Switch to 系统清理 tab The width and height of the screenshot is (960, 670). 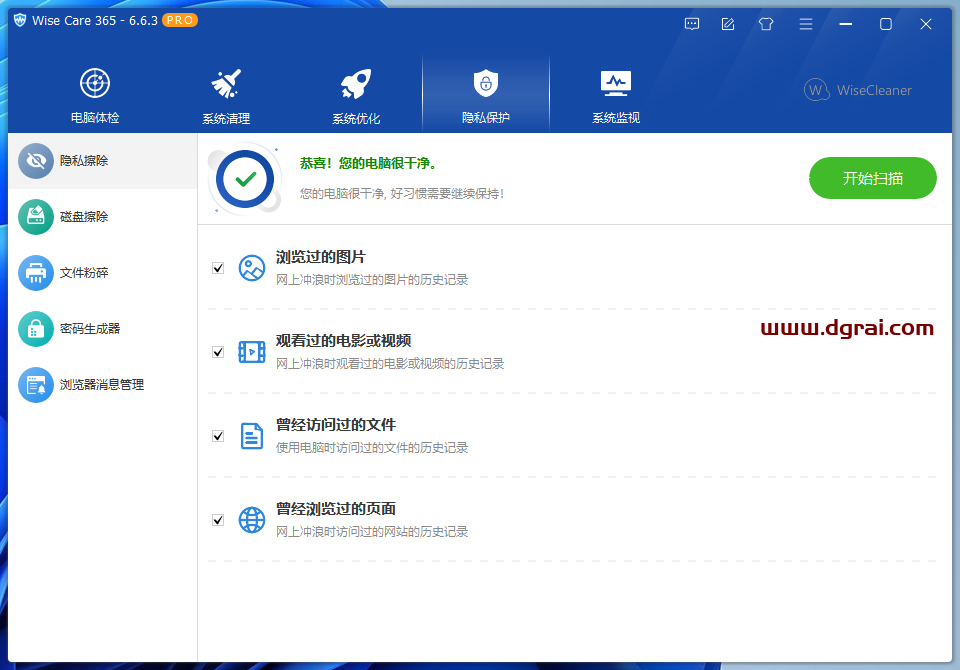(226, 95)
